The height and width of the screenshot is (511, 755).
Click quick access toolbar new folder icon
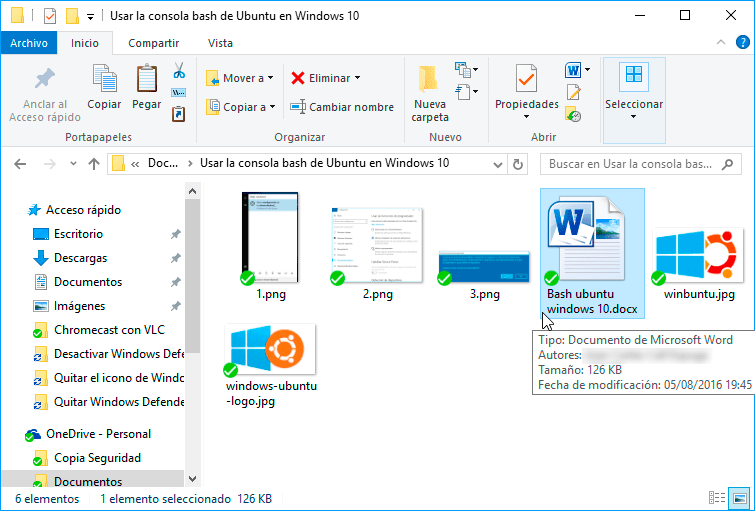click(72, 16)
